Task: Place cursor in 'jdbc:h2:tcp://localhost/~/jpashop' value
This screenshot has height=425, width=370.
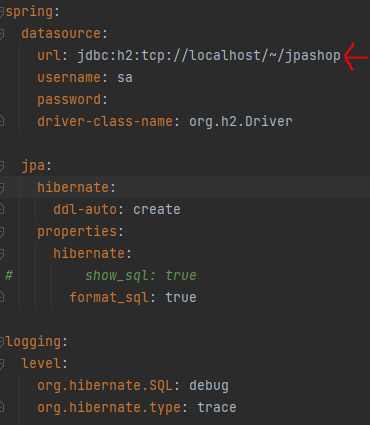Action: point(209,56)
